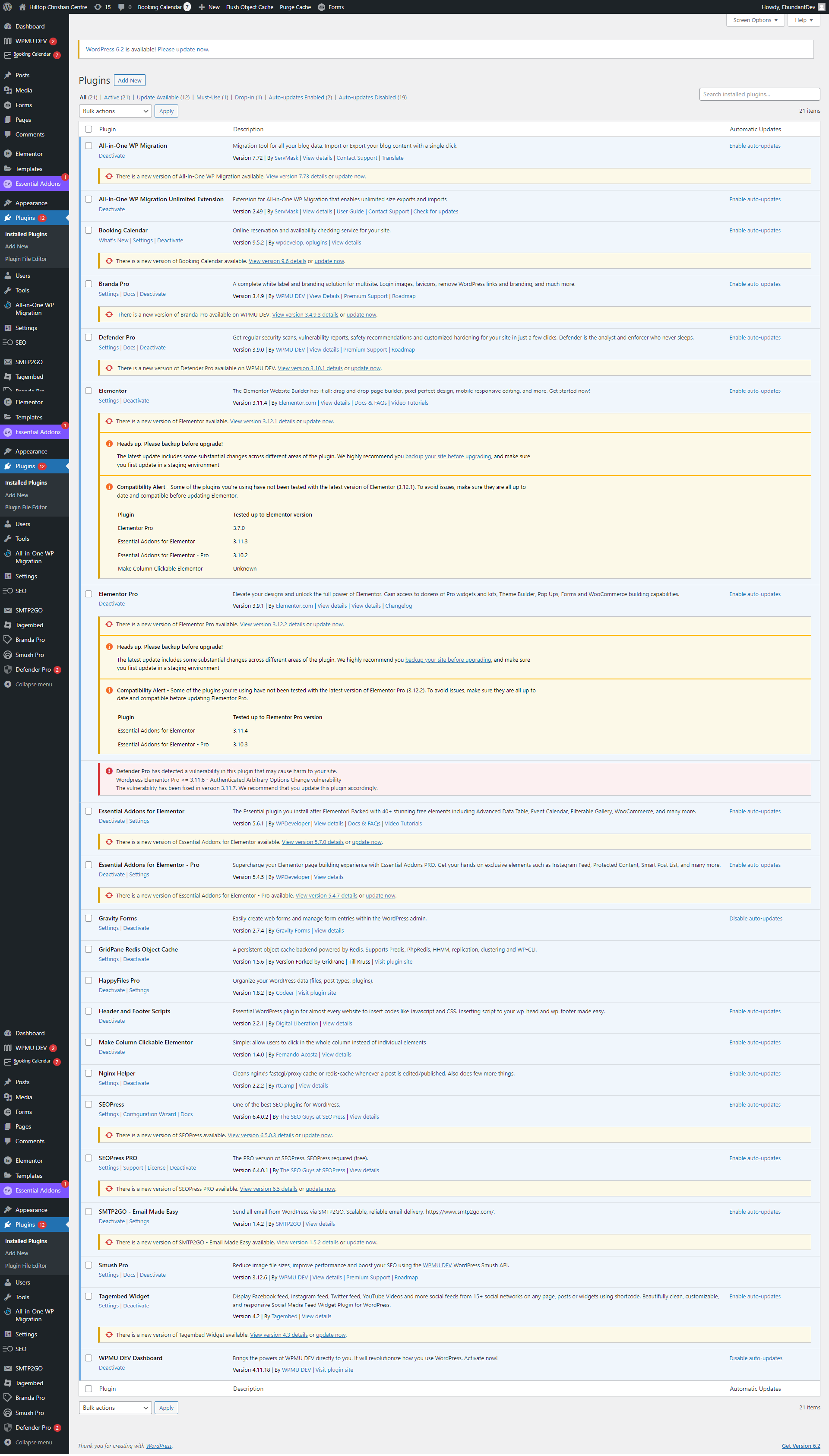Click the user avatar next to Howdy
The width and height of the screenshot is (829, 1456).
coord(821,7)
